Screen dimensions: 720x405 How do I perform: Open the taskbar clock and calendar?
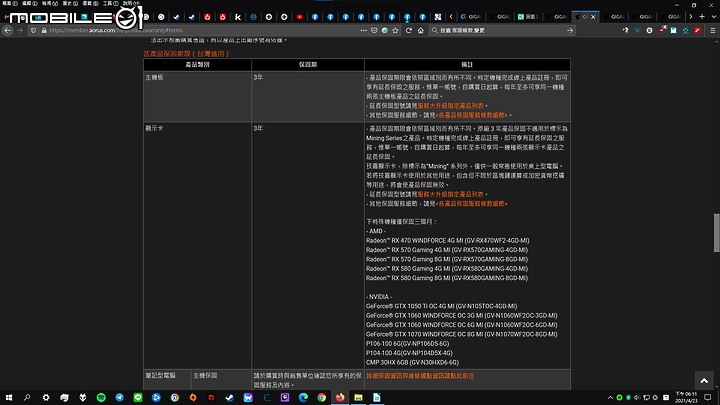pos(686,398)
